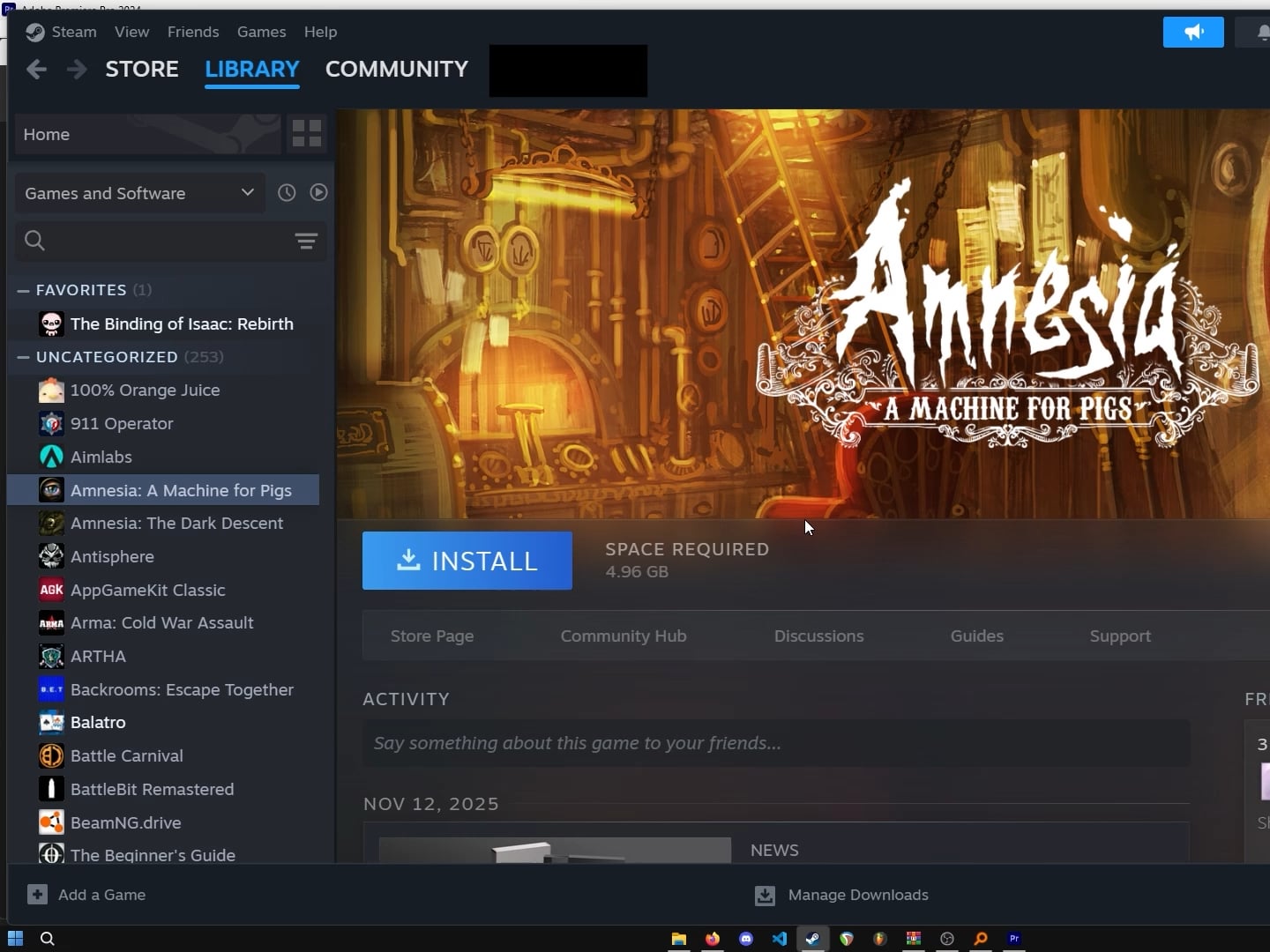Click the back navigation arrow
The width and height of the screenshot is (1270, 952).
pyautogui.click(x=36, y=70)
